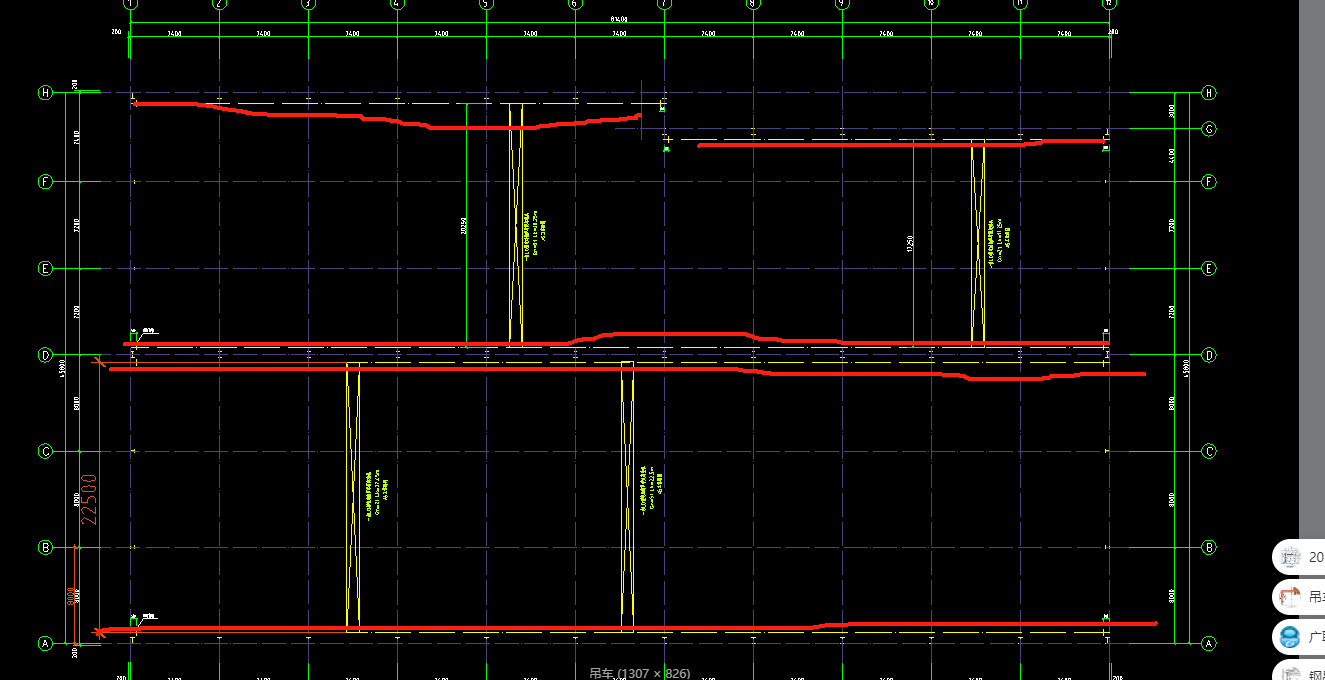The image size is (1325, 680).
Task: Click axis bubble H on the right side
Action: click(1209, 93)
